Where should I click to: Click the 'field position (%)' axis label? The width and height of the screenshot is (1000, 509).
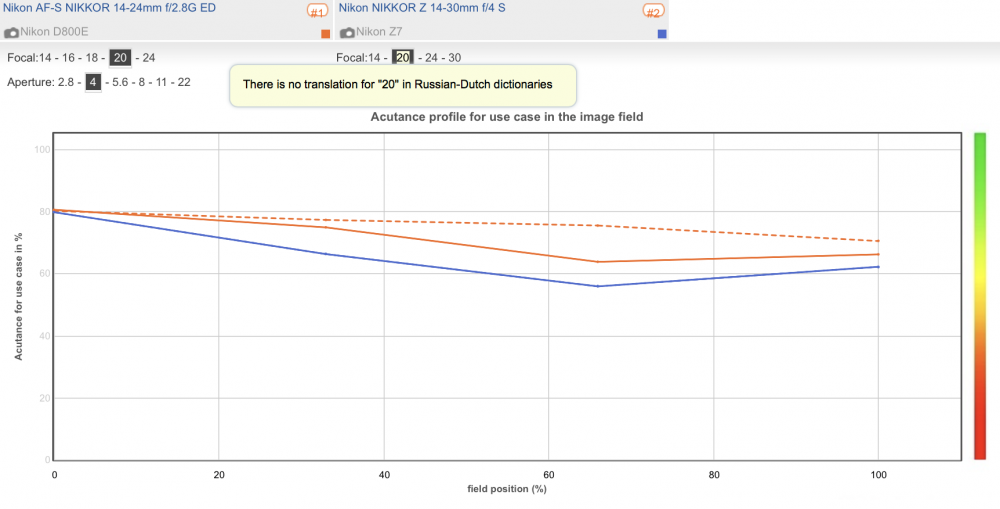click(x=507, y=489)
